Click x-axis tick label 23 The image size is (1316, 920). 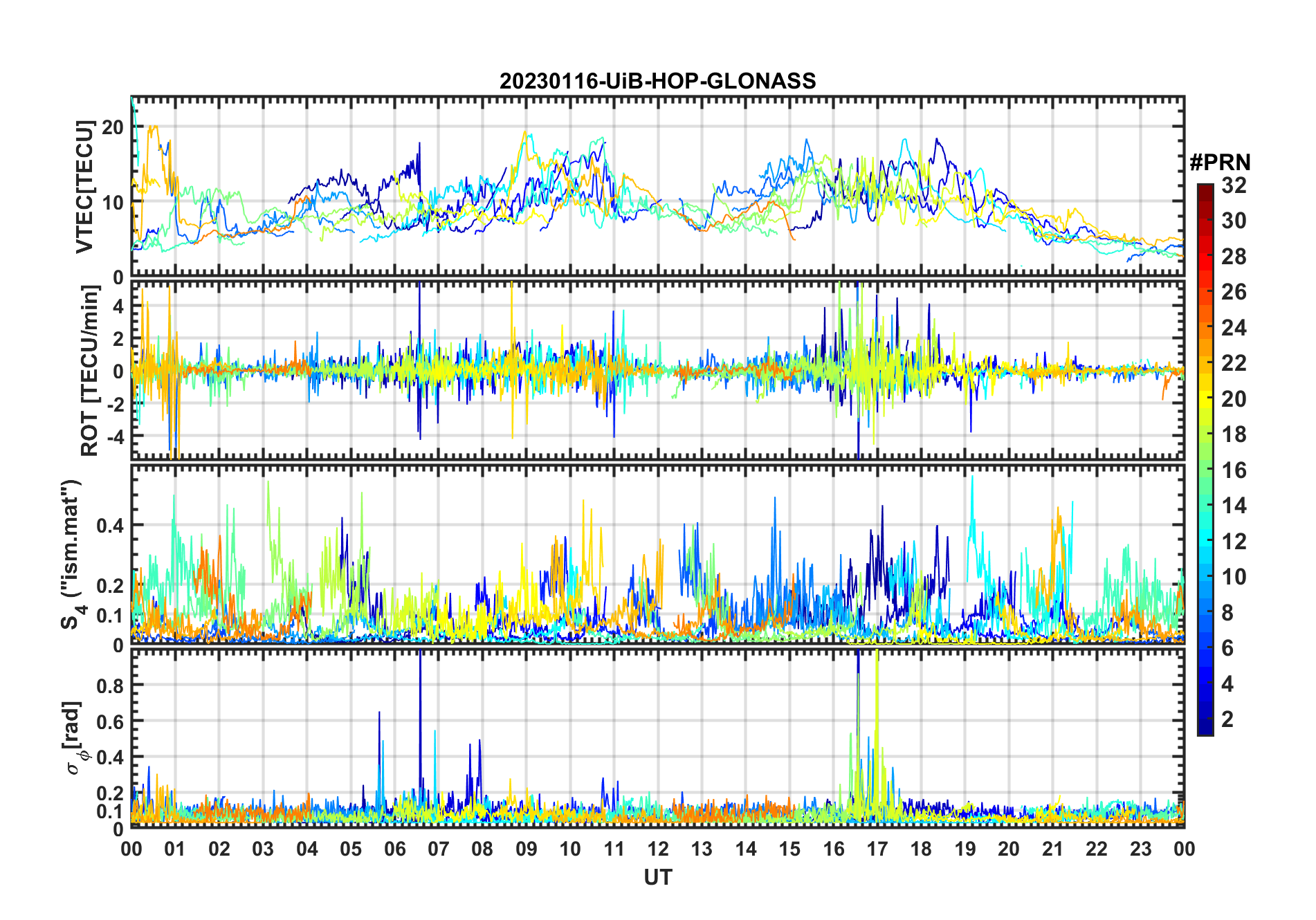point(1141,849)
